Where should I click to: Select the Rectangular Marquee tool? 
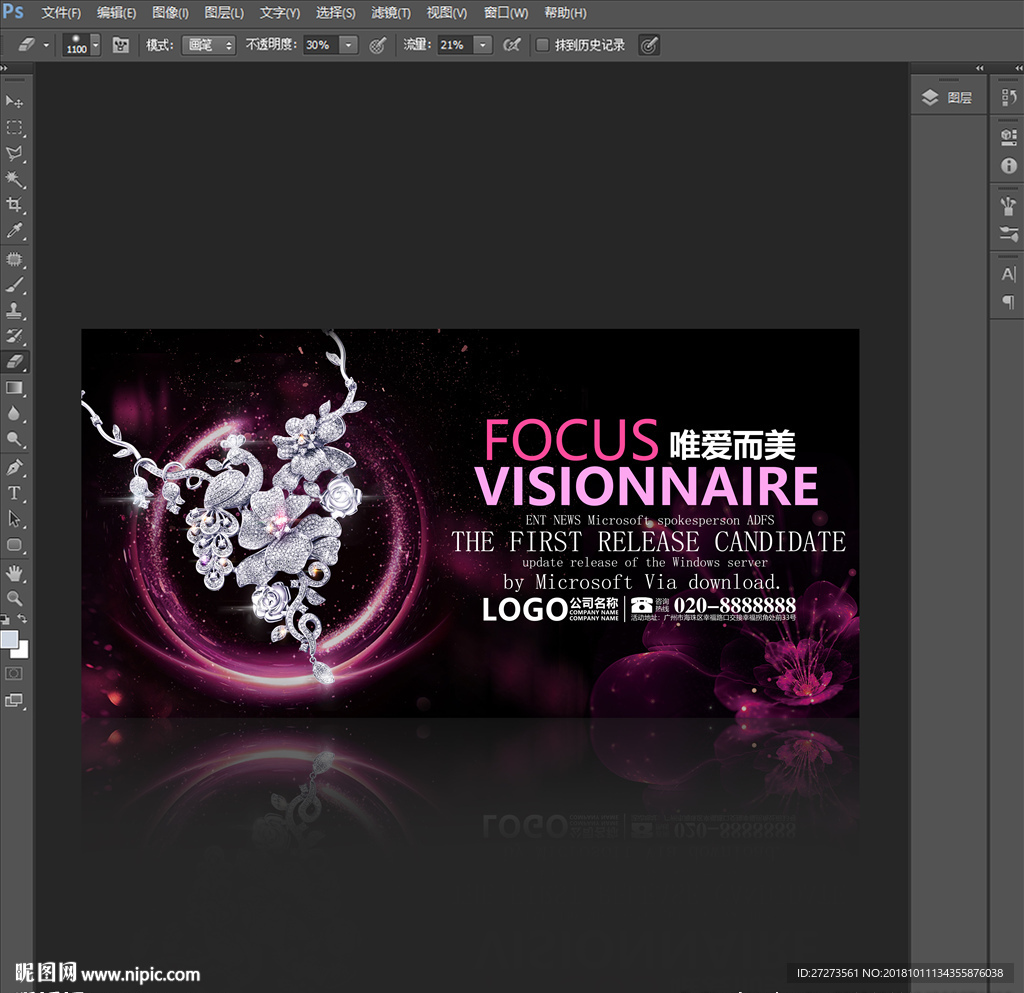pyautogui.click(x=14, y=127)
